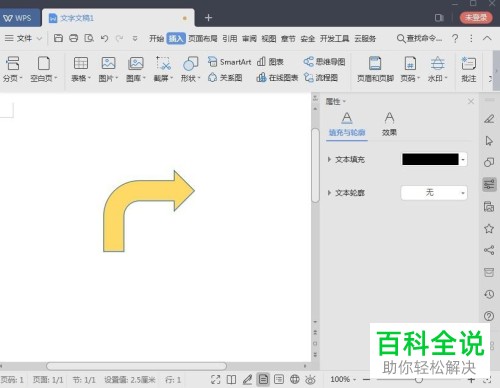The image size is (500, 388).
Task: Insert a relationship diagram (关系图)
Action: (x=225, y=78)
